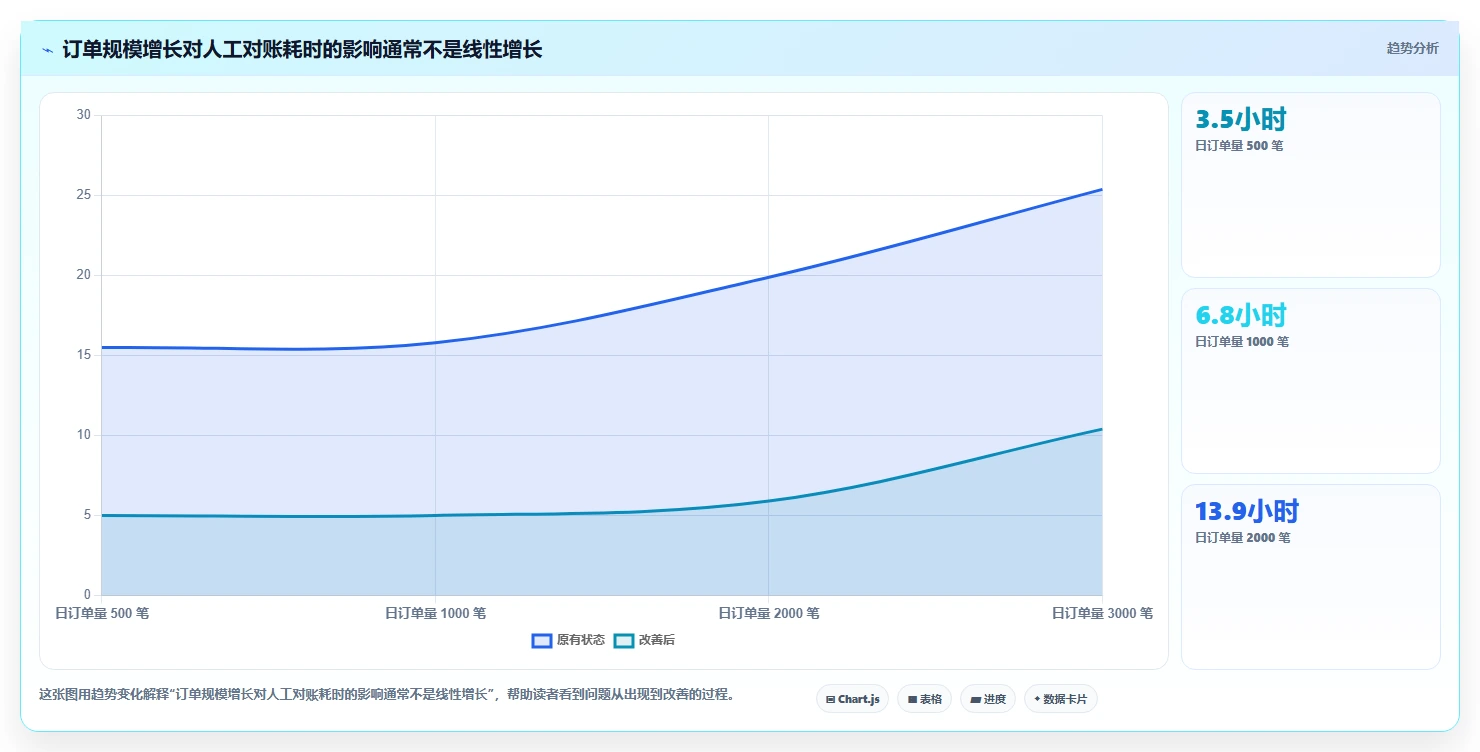Click x-axis label 日订单量 3000 笔
This screenshot has height=752, width=1480.
1102,613
